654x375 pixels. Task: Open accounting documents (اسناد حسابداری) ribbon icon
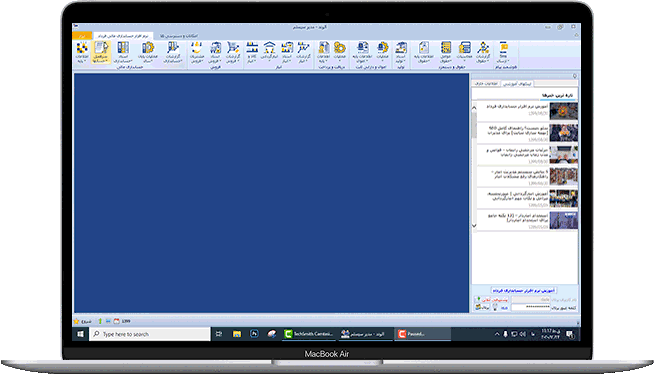coord(123,52)
